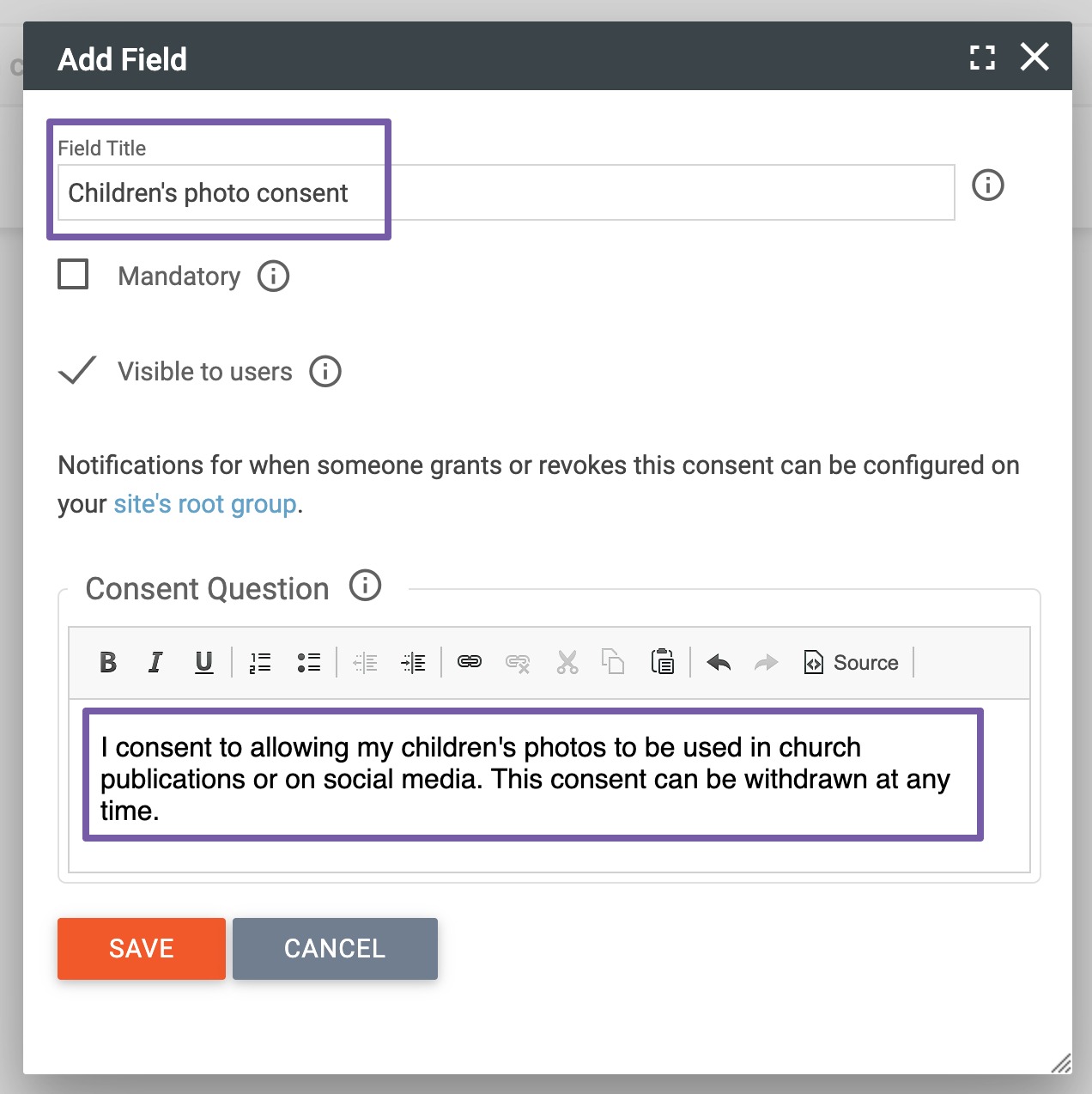This screenshot has width=1092, height=1094.
Task: Toggle italic text formatting
Action: point(155,662)
